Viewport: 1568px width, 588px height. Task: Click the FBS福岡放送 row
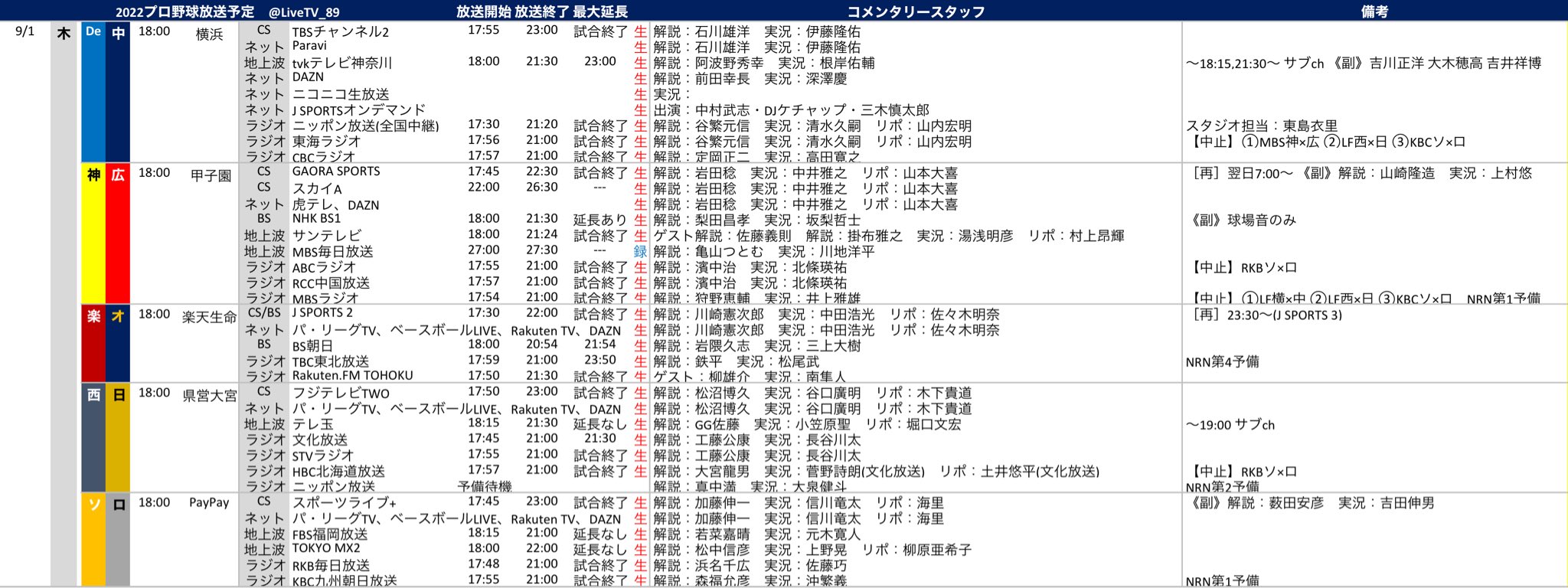point(330,534)
